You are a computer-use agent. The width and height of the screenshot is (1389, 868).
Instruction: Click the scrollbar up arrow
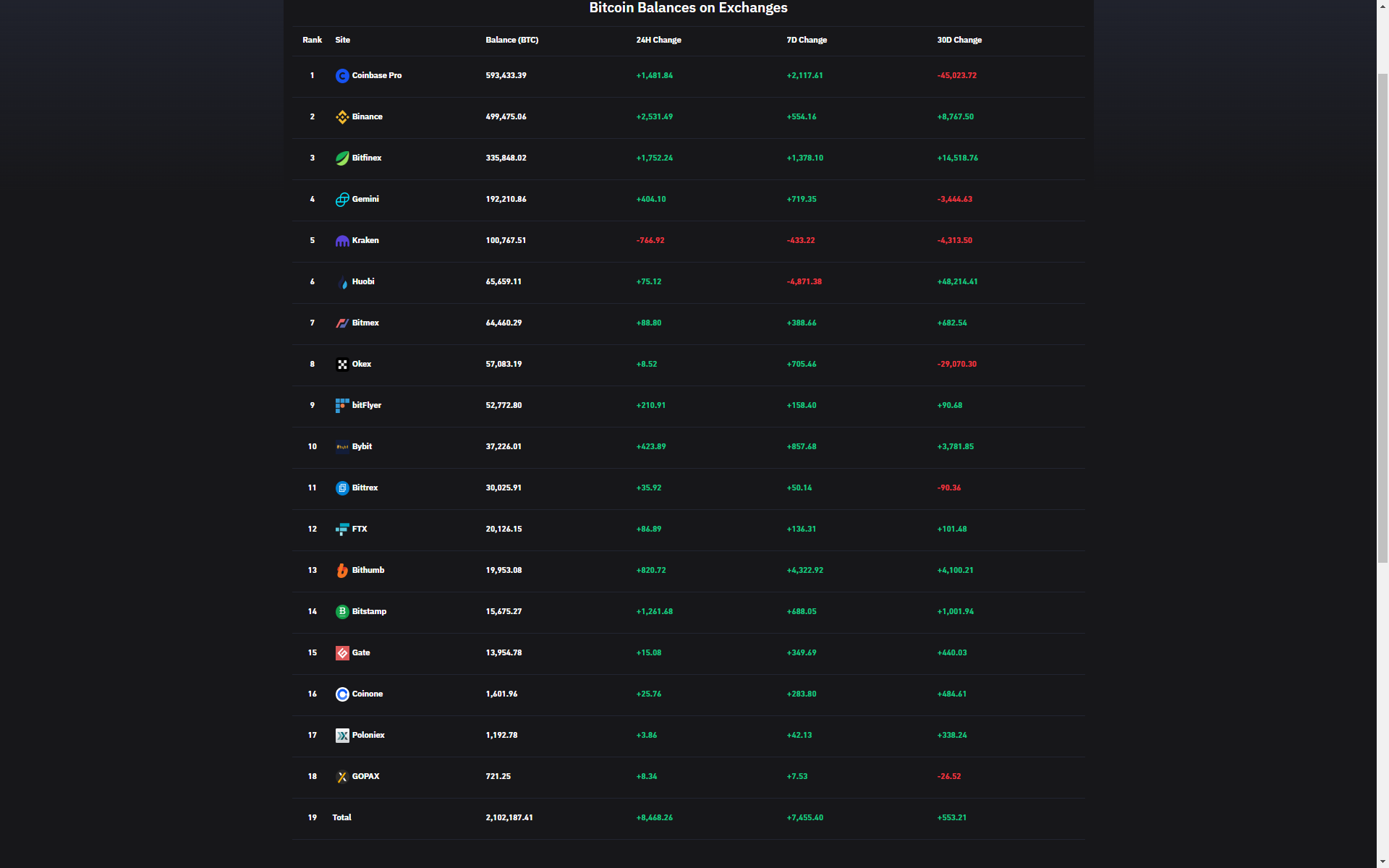pyautogui.click(x=1382, y=5)
